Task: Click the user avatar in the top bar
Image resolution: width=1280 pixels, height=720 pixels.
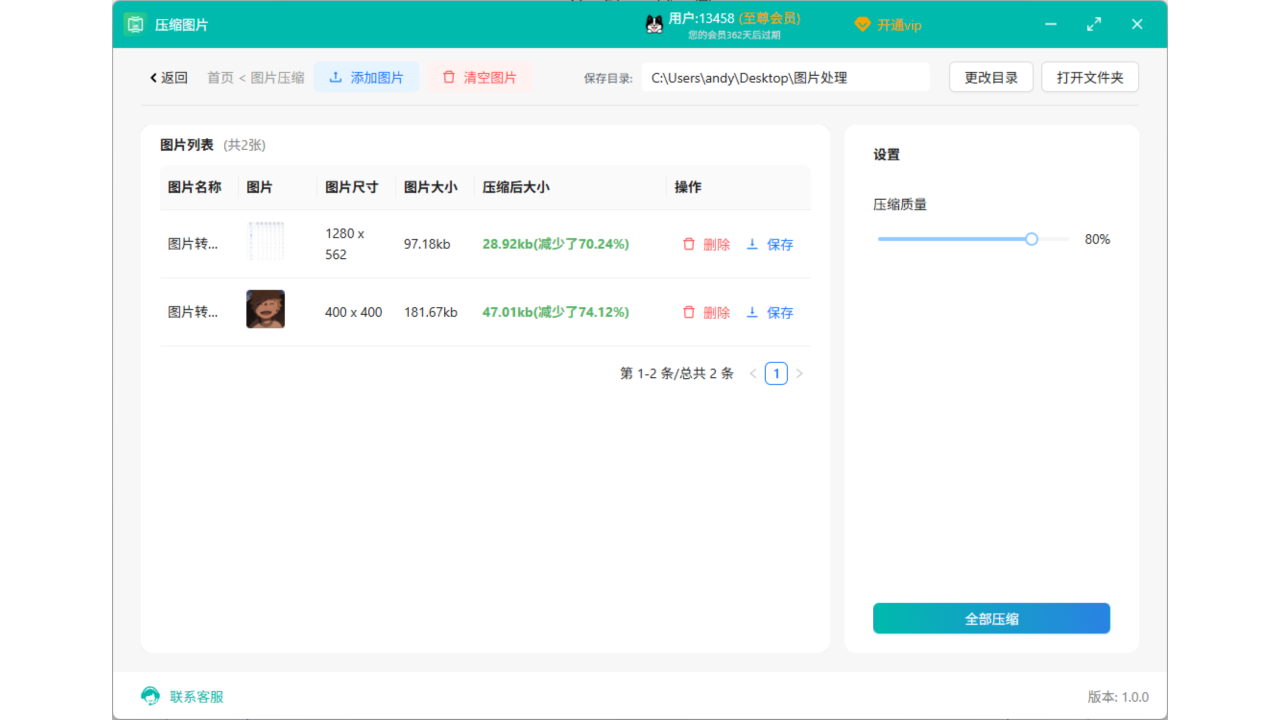Action: (654, 24)
